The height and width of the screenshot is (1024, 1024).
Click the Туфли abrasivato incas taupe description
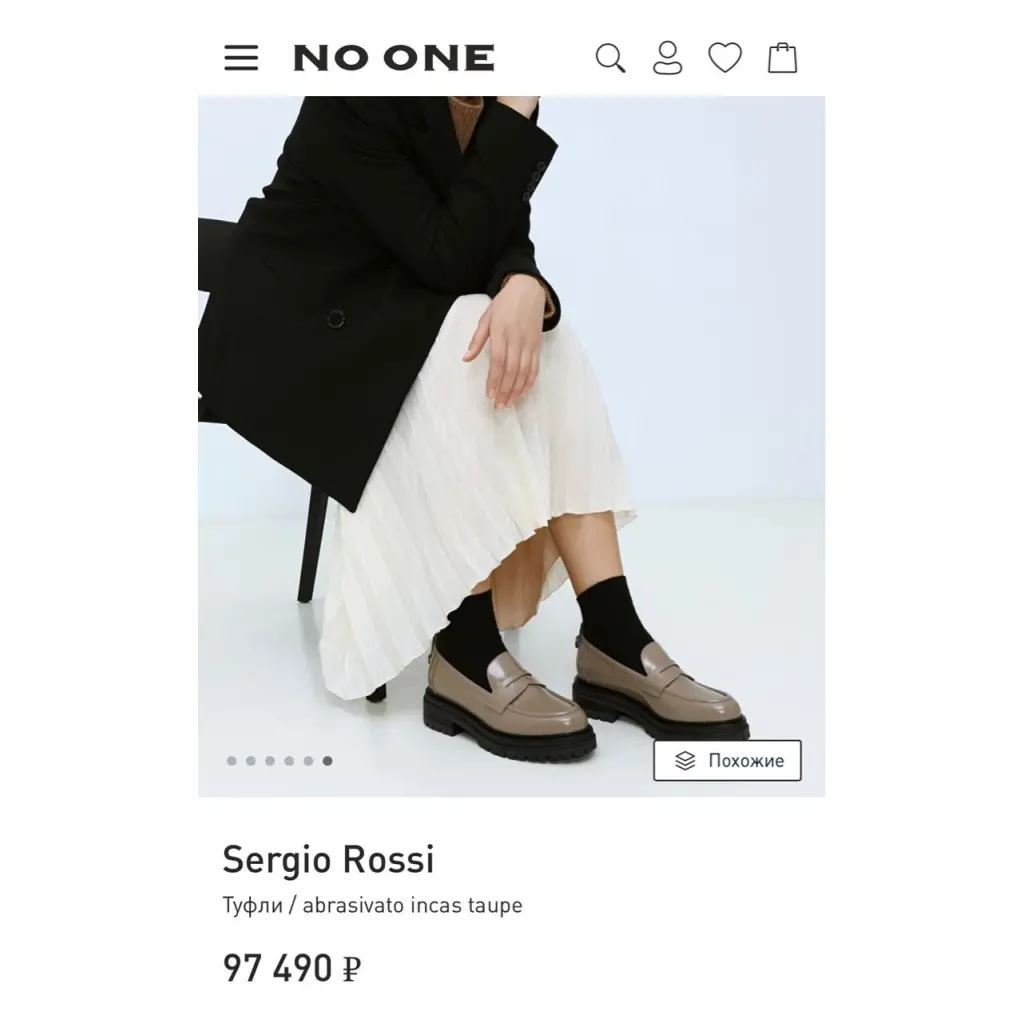click(372, 905)
